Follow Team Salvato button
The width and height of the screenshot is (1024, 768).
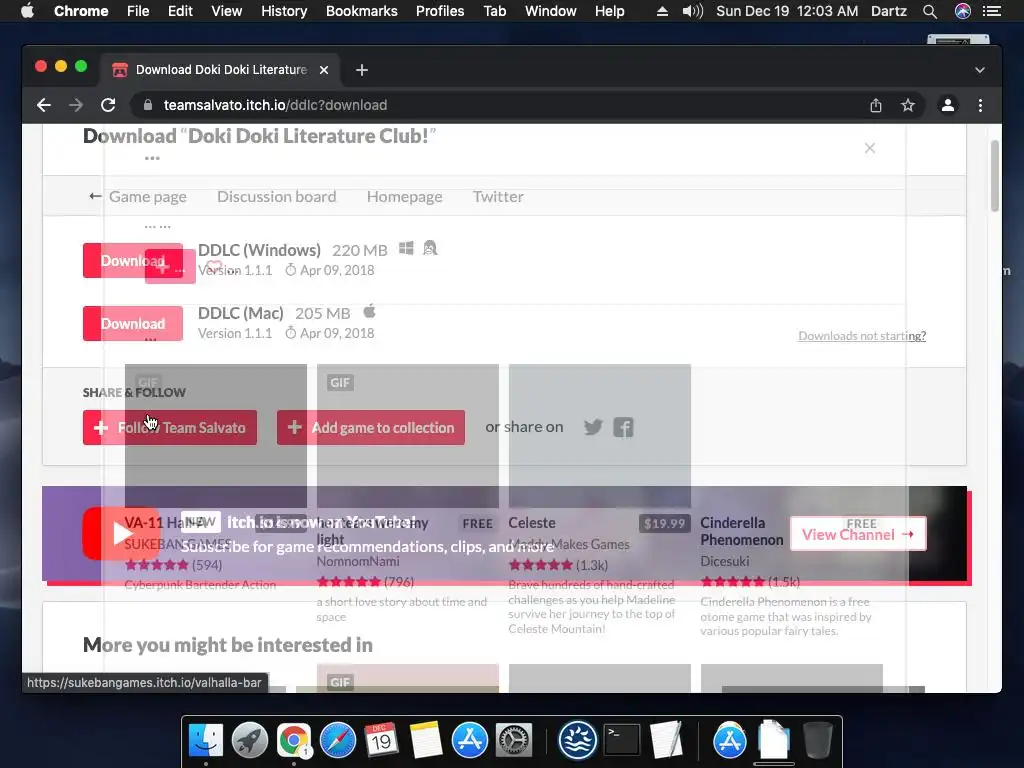pos(170,428)
